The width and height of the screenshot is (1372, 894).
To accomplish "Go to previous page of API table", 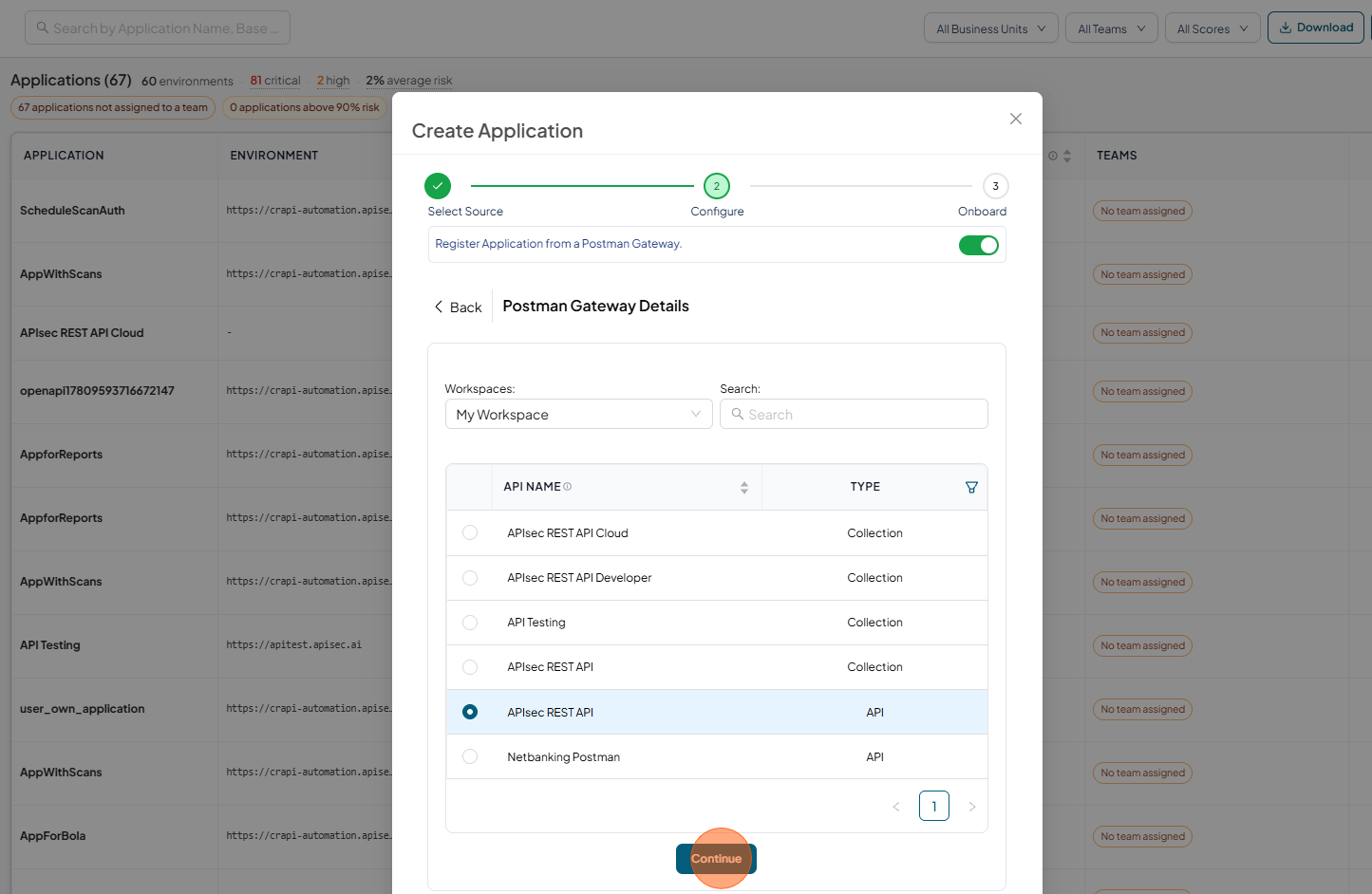I will 896,807.
